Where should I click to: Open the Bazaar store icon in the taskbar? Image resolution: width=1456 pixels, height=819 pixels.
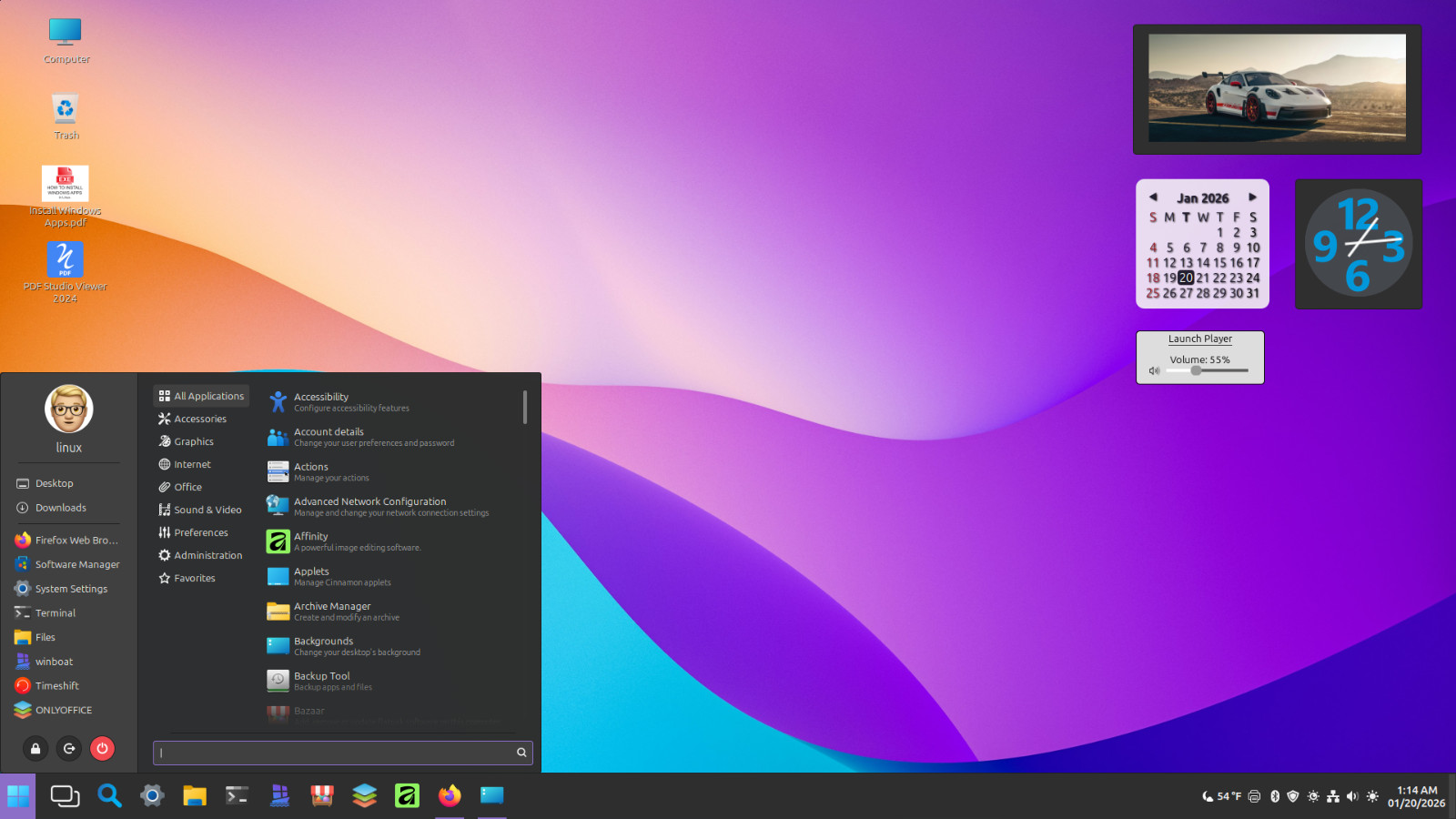click(x=322, y=796)
